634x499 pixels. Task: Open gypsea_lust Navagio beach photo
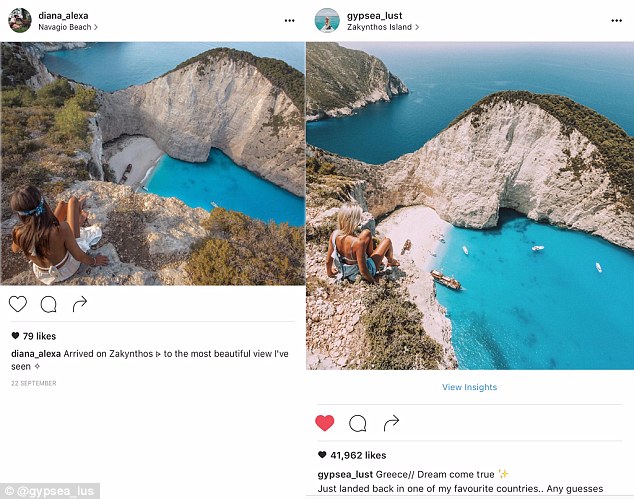point(469,205)
